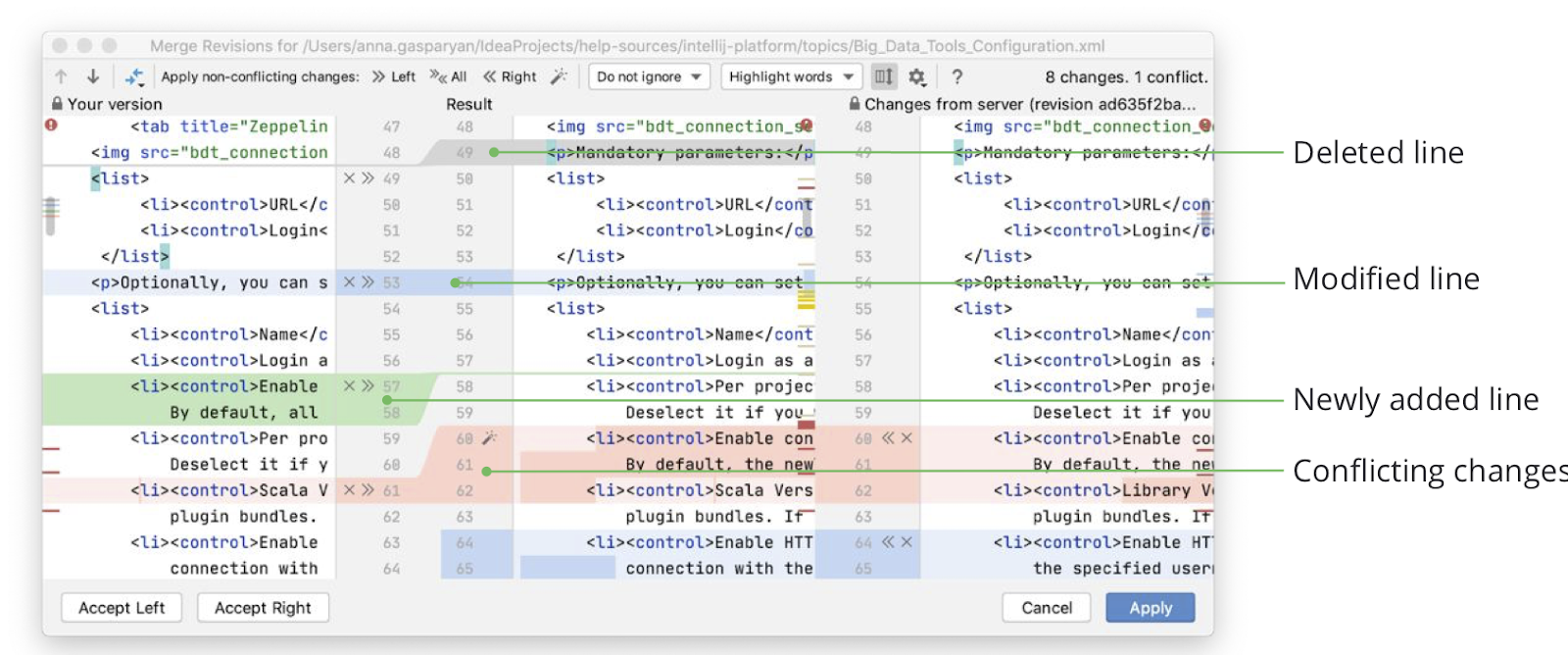Resolve simple conflicts with magic wand icon

click(559, 76)
